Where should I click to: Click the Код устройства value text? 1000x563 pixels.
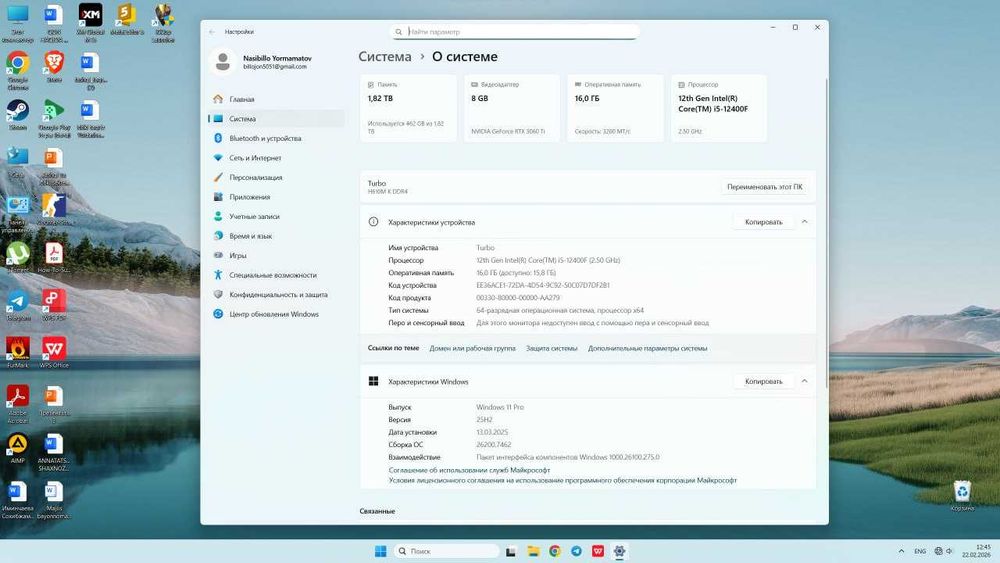point(543,285)
